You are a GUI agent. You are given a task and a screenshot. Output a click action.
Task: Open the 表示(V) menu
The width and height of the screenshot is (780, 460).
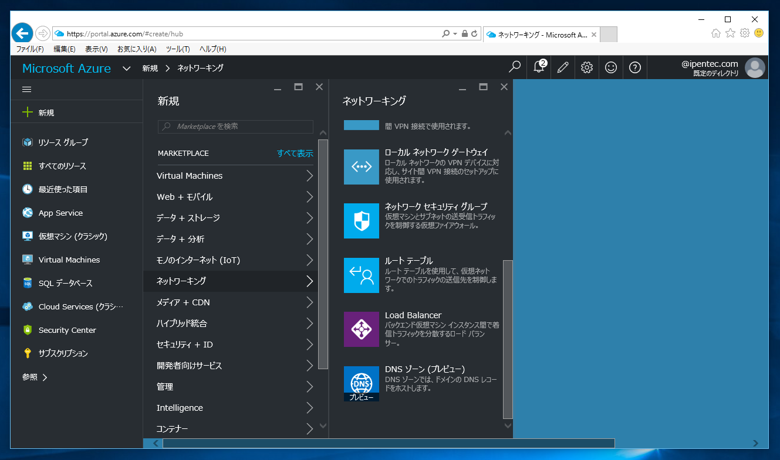click(96, 49)
